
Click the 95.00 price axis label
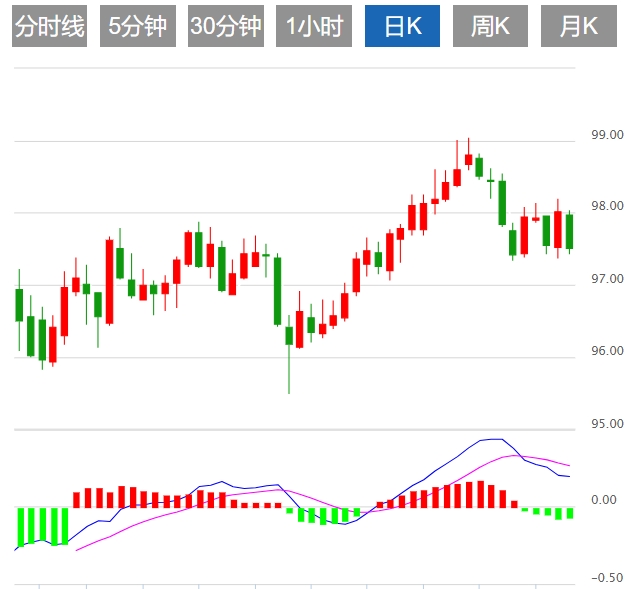(x=607, y=424)
